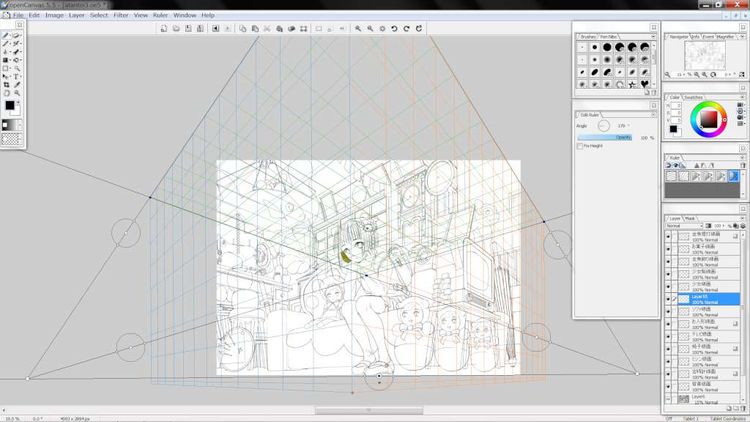The image size is (750, 422).
Task: Click the Open file icon in the toolbar
Action: click(x=176, y=29)
